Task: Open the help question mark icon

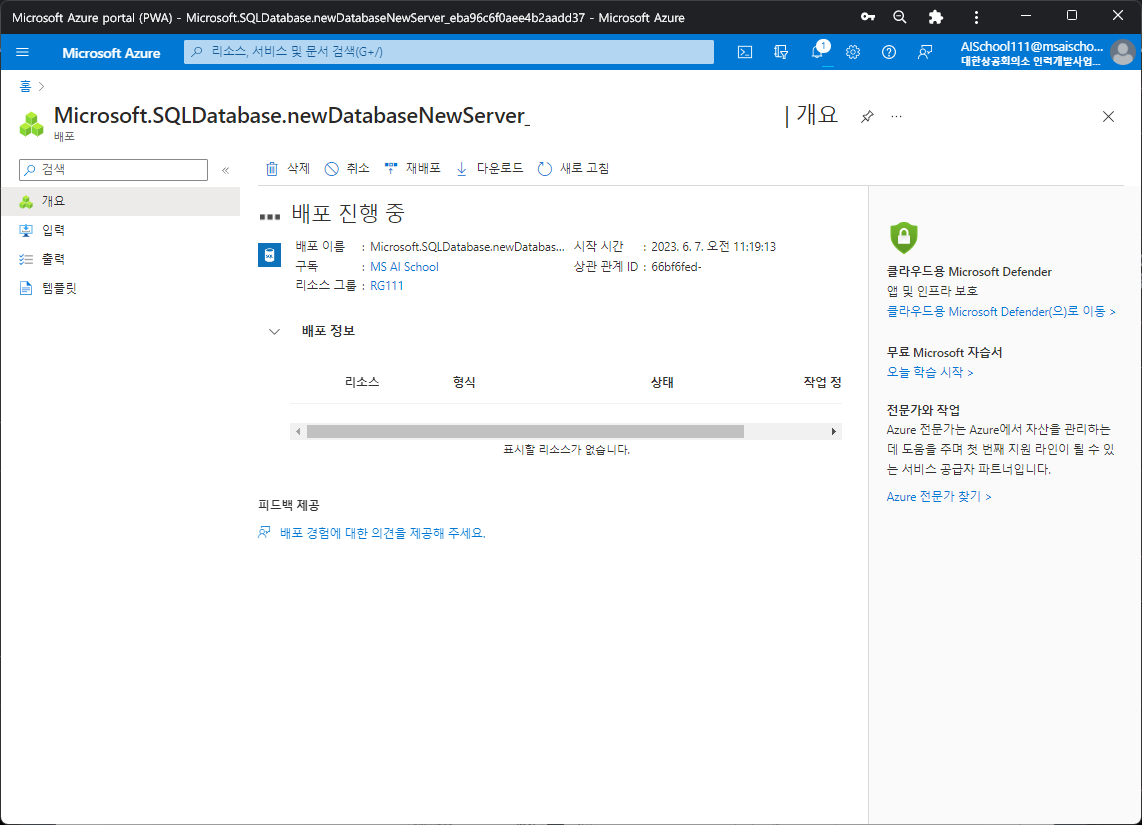Action: click(889, 52)
